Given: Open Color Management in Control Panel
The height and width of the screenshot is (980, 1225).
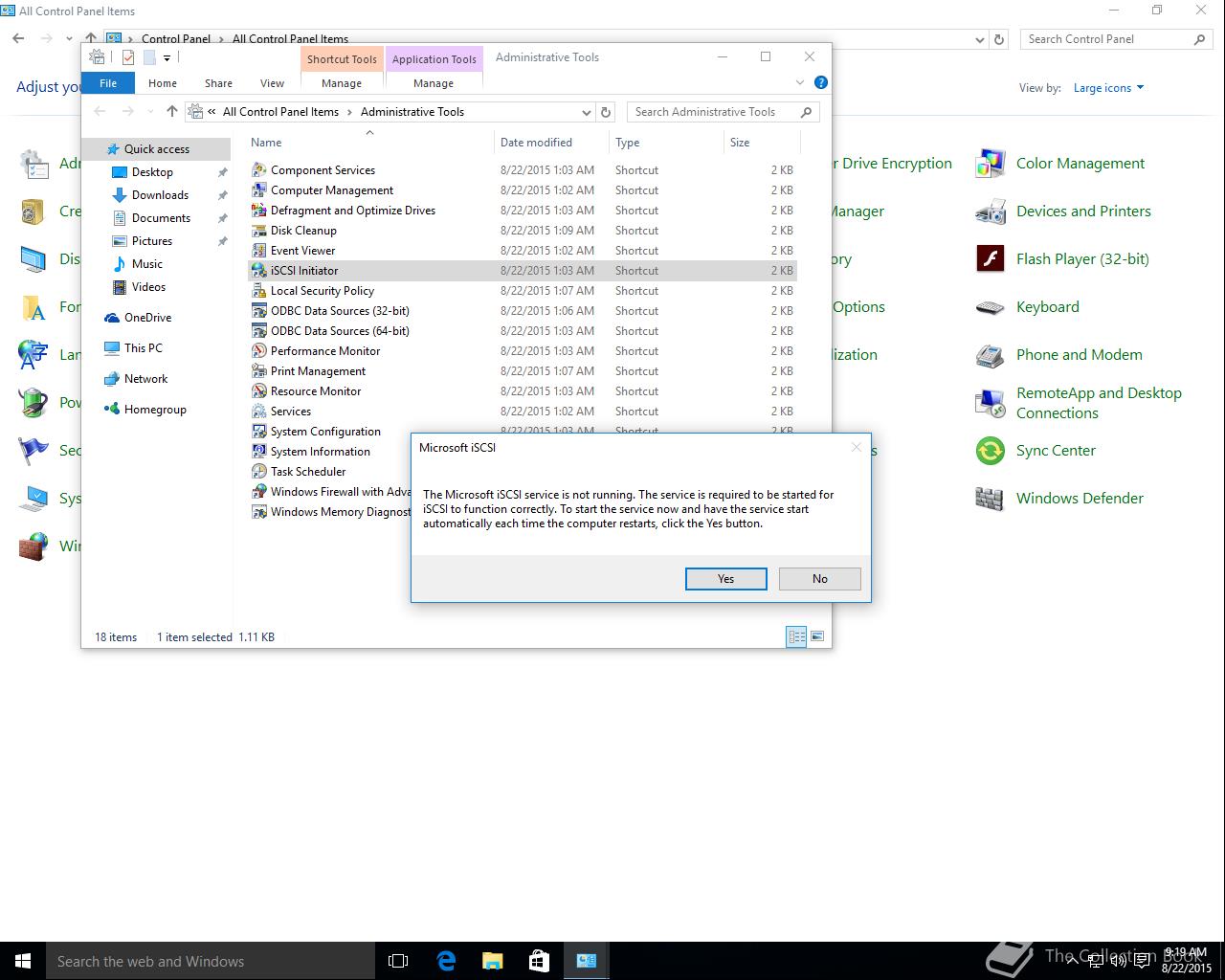Looking at the screenshot, I should pyautogui.click(x=1059, y=164).
